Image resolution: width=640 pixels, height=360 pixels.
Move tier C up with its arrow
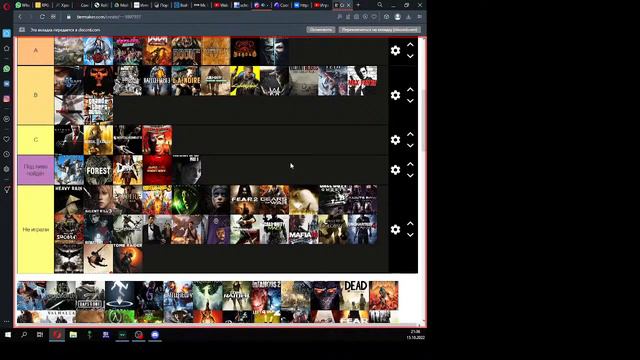(410, 134)
